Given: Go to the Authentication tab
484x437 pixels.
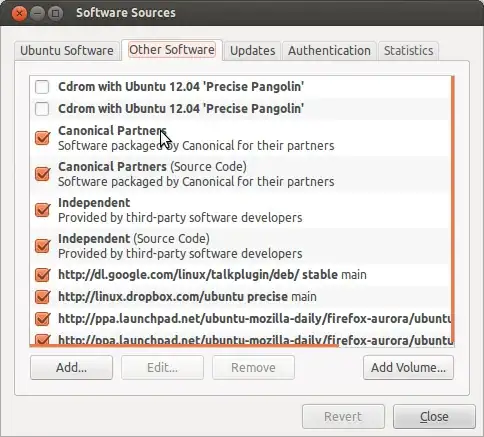Looking at the screenshot, I should [x=329, y=51].
